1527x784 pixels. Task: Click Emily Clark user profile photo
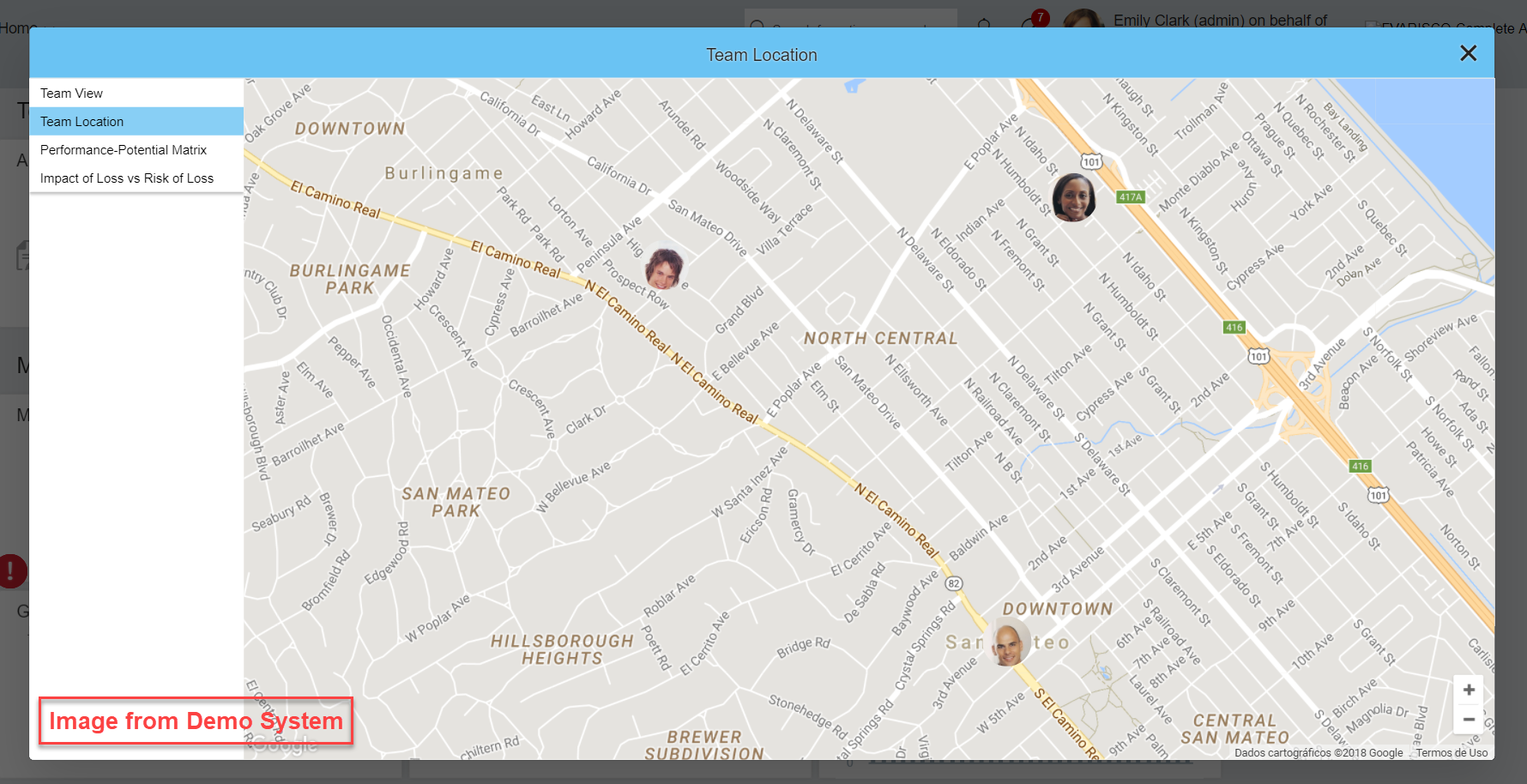click(1083, 18)
